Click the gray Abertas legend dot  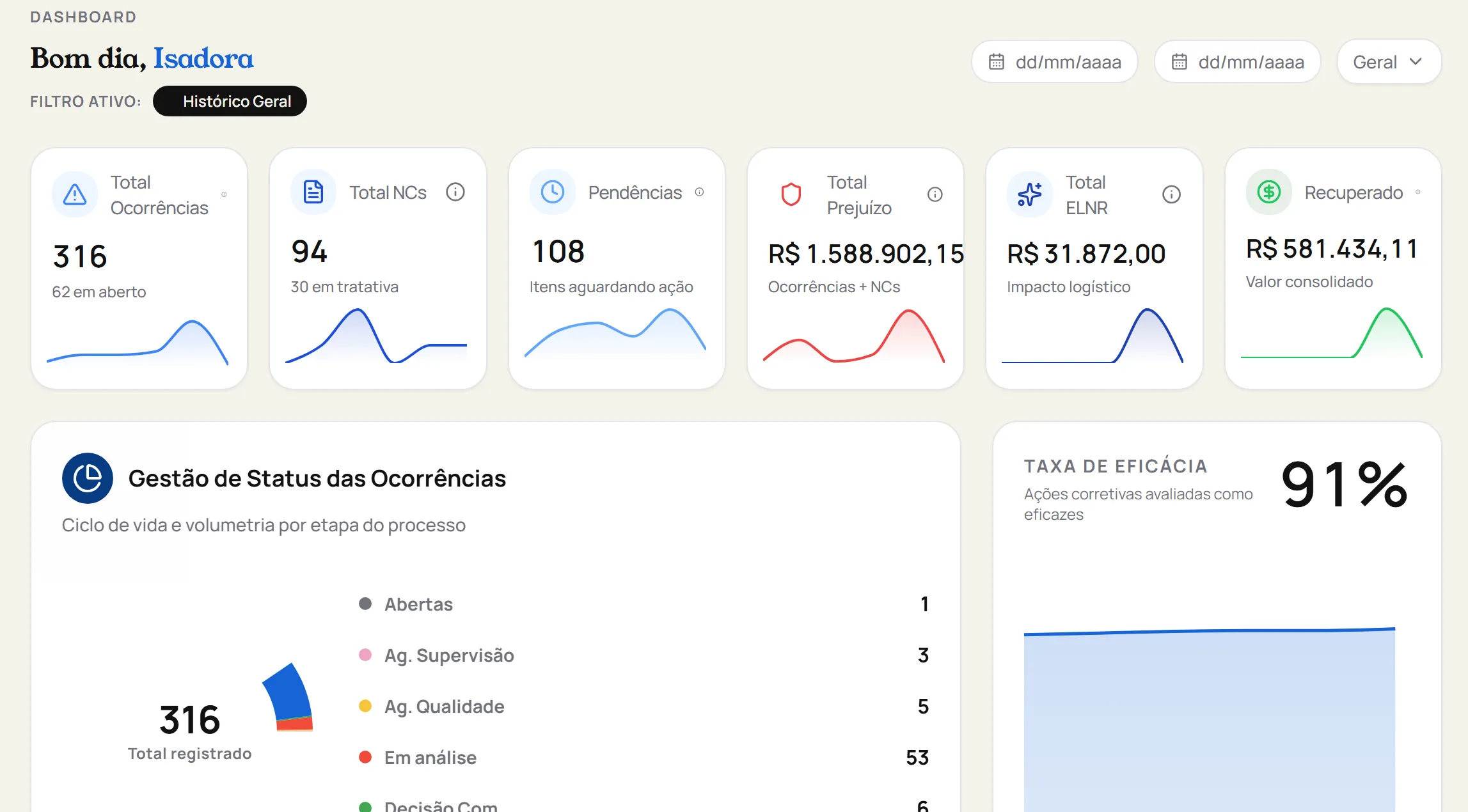point(365,604)
